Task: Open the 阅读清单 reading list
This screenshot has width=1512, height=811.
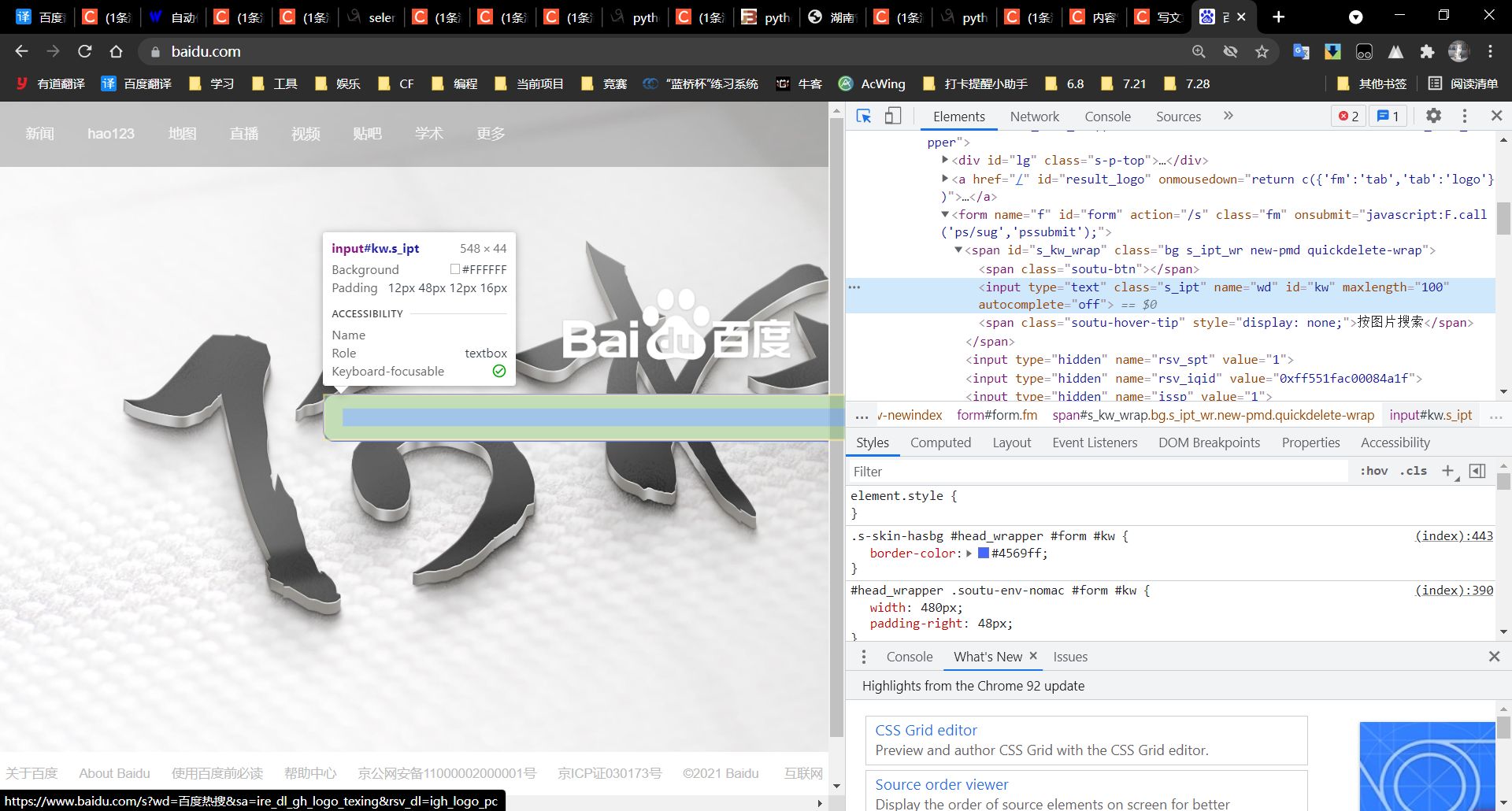Action: coord(1463,83)
